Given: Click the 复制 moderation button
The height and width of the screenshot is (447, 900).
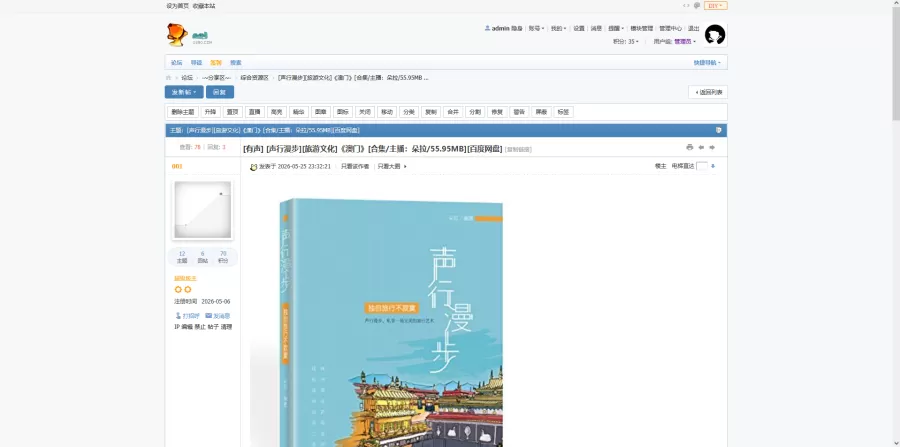Looking at the screenshot, I should click(430, 112).
